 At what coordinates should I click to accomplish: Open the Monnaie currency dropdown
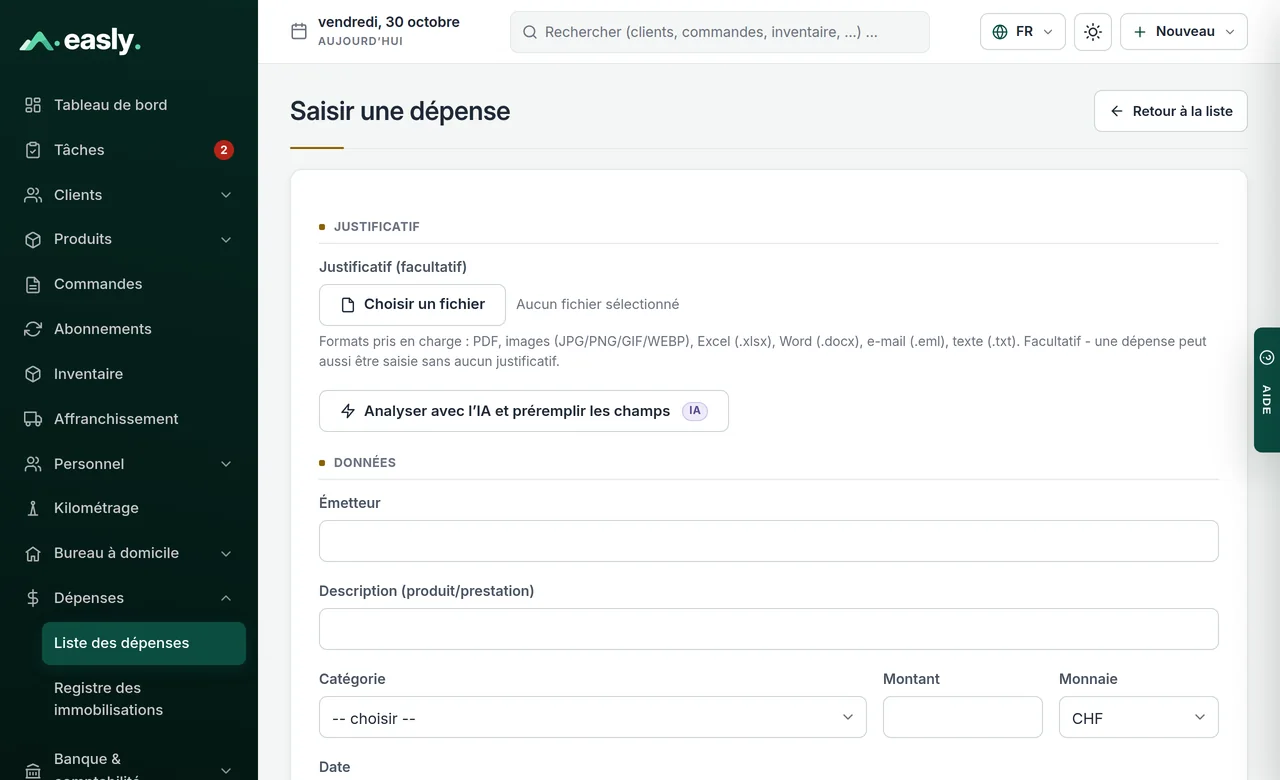tap(1139, 717)
